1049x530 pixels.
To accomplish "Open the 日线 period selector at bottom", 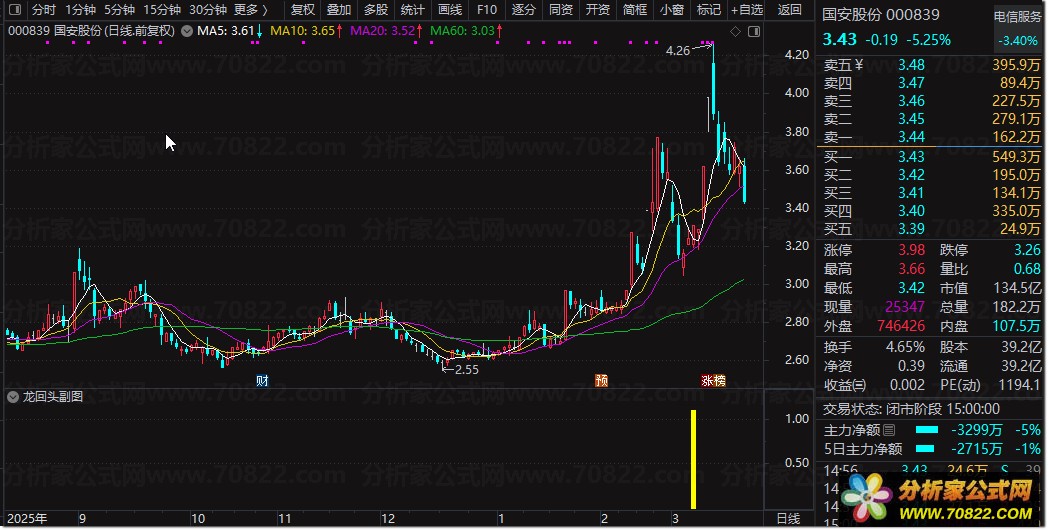I will (x=788, y=519).
